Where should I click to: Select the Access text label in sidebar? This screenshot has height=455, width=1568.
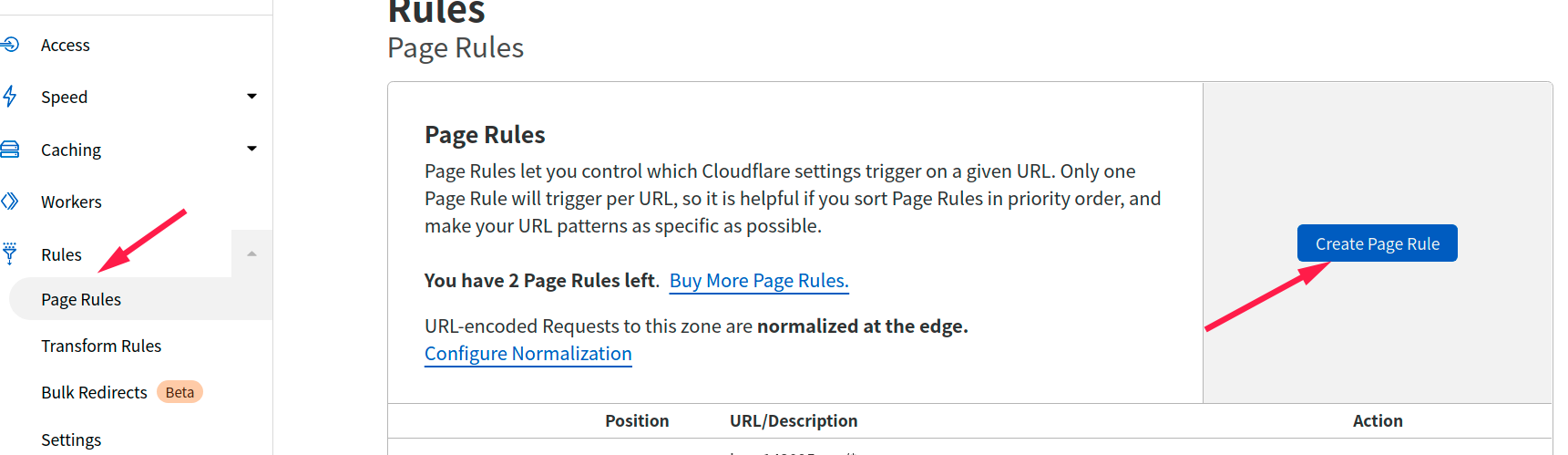pyautogui.click(x=66, y=45)
